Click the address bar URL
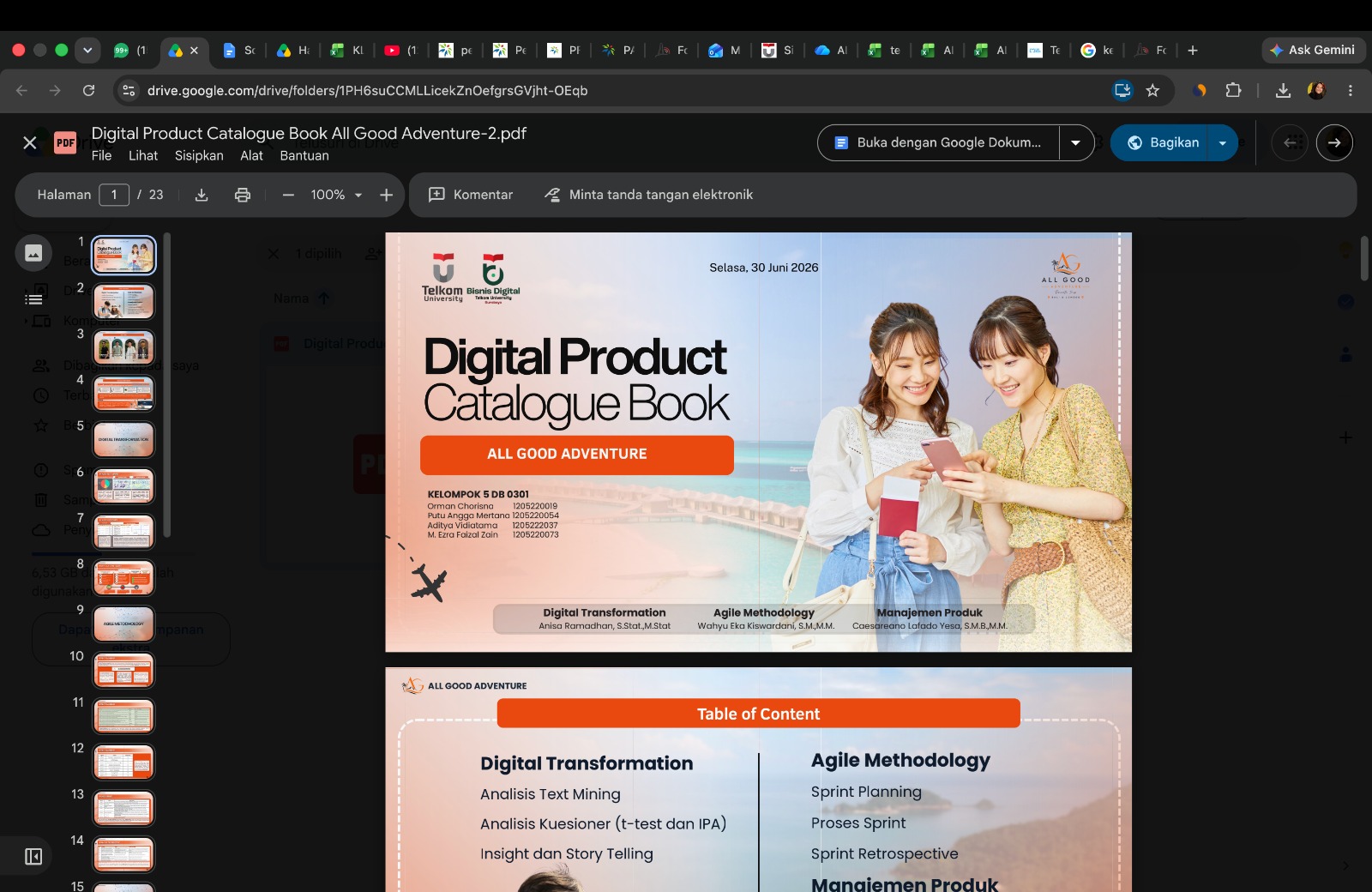The height and width of the screenshot is (892, 1372). point(367,90)
